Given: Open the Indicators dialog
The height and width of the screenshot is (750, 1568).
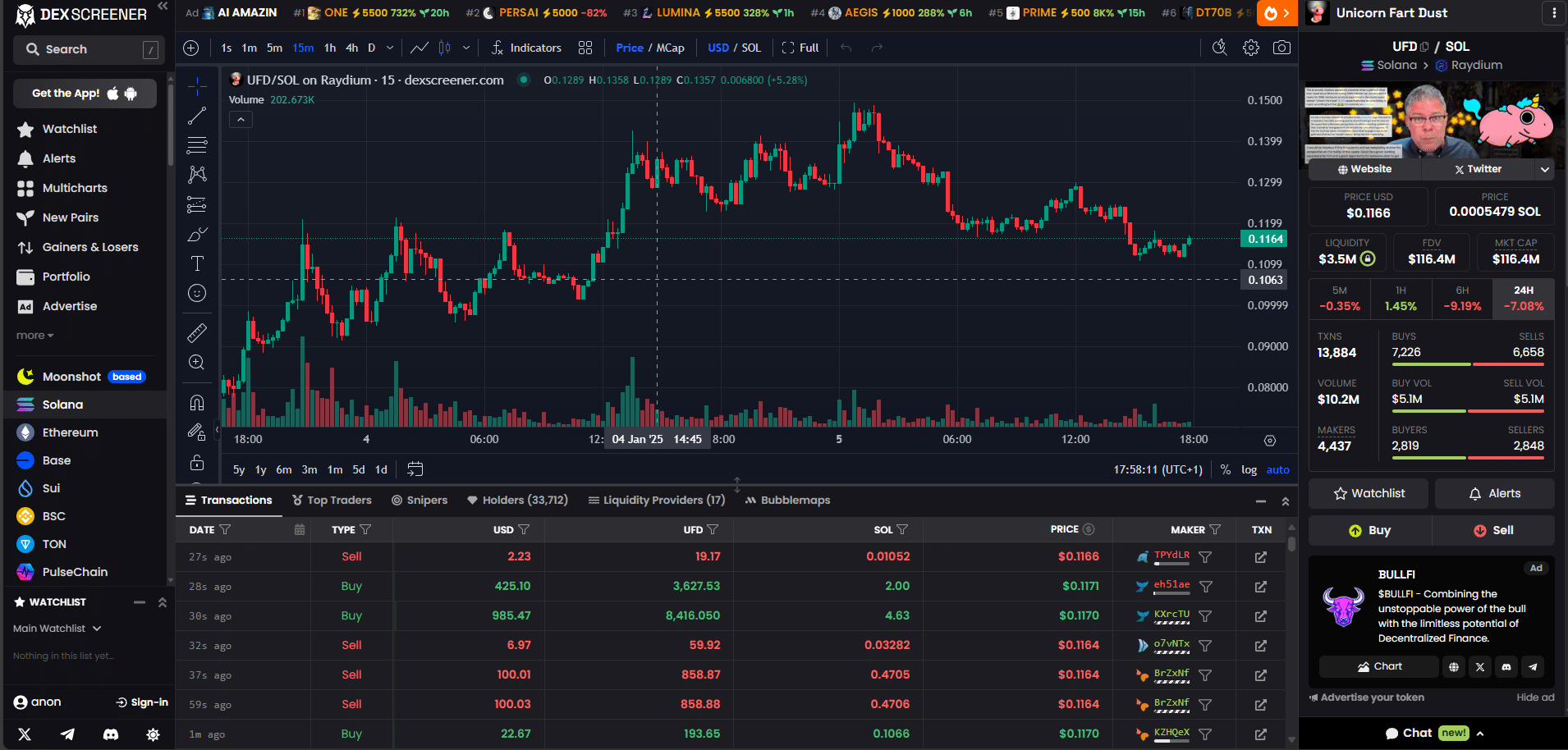Looking at the screenshot, I should point(526,48).
